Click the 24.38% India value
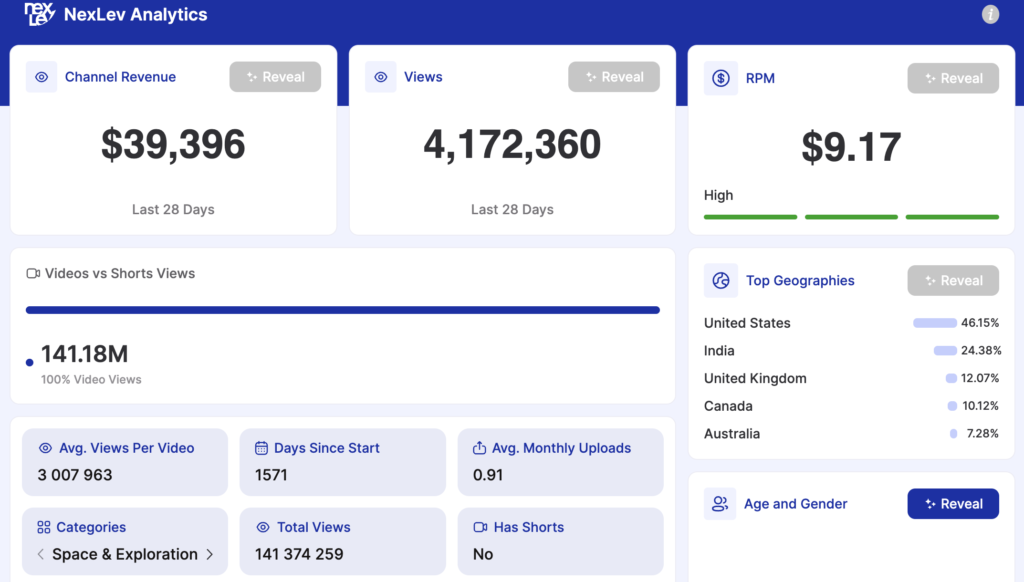This screenshot has width=1024, height=582. [x=981, y=351]
